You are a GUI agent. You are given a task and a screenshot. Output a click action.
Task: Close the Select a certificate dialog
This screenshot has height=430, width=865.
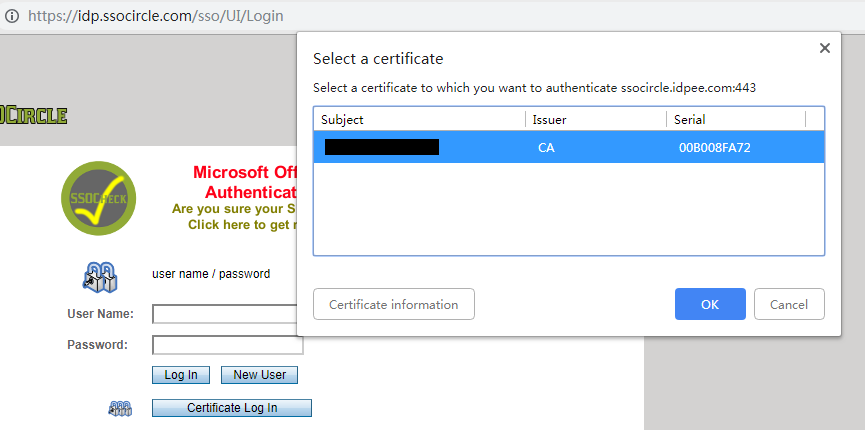(824, 49)
